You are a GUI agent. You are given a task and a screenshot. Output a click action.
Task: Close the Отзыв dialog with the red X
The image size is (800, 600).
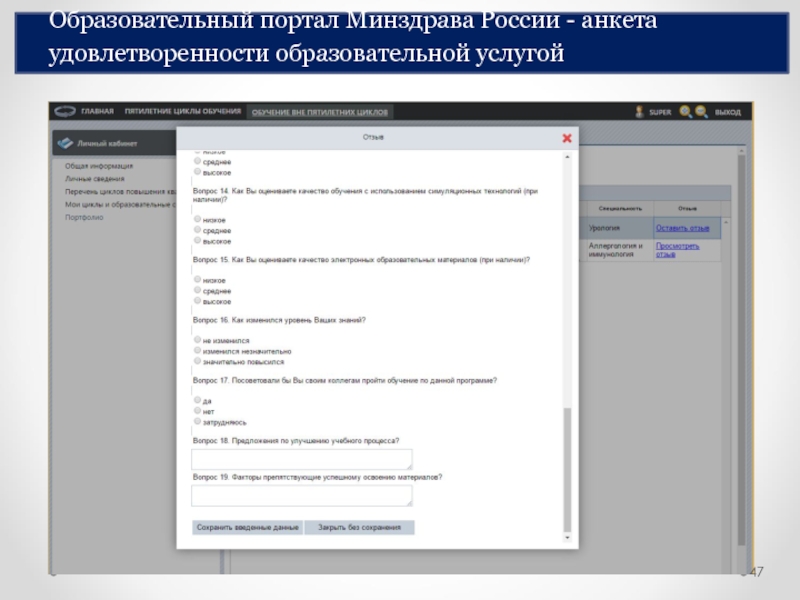click(567, 138)
